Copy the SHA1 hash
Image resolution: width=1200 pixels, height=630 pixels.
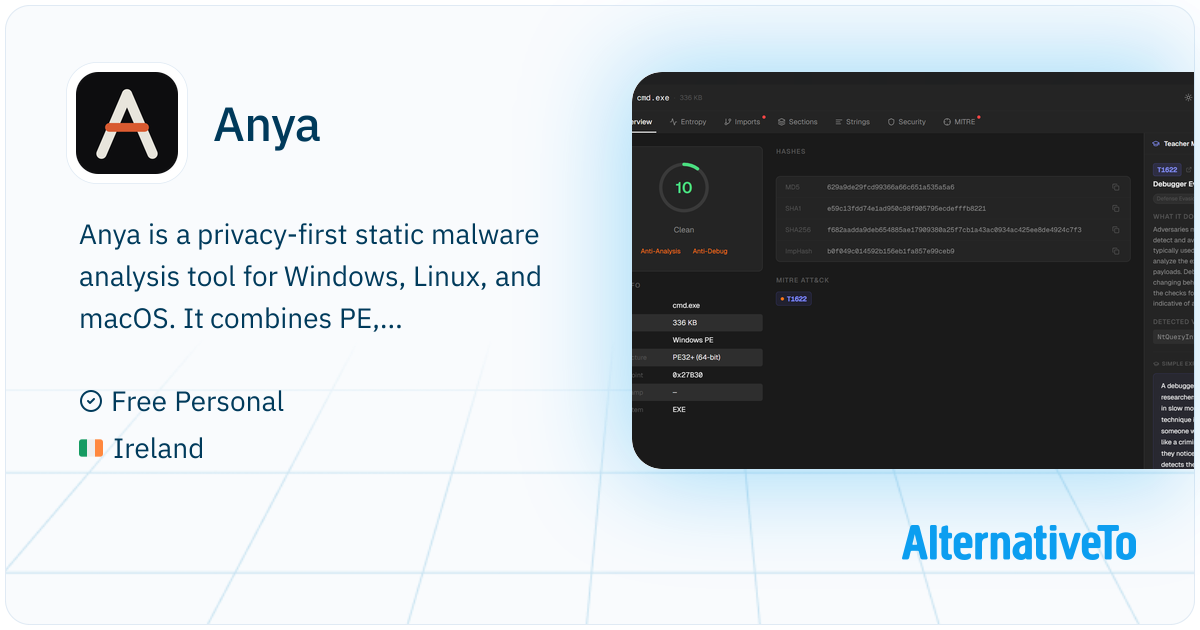1116,208
